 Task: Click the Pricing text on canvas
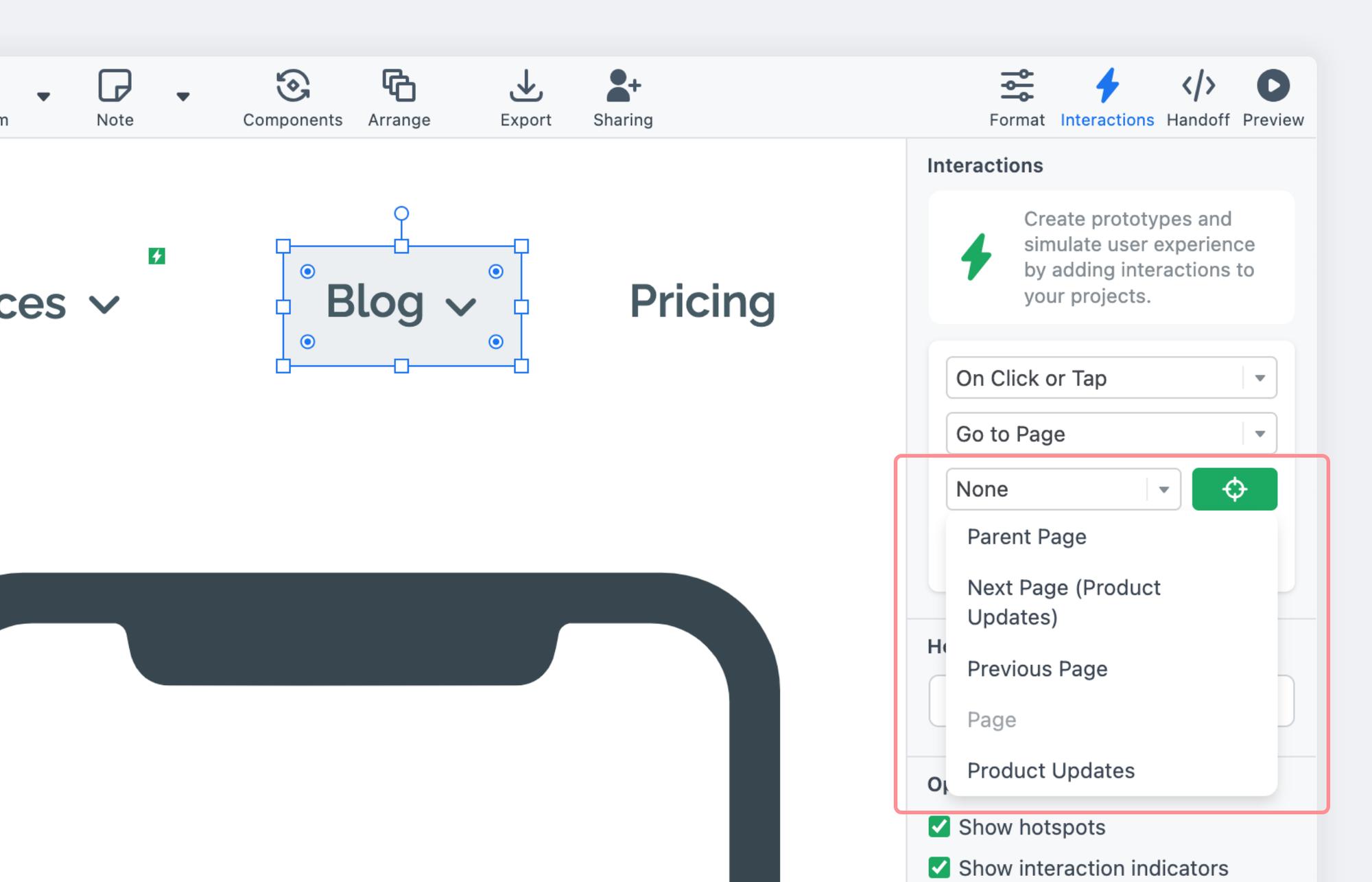click(702, 302)
